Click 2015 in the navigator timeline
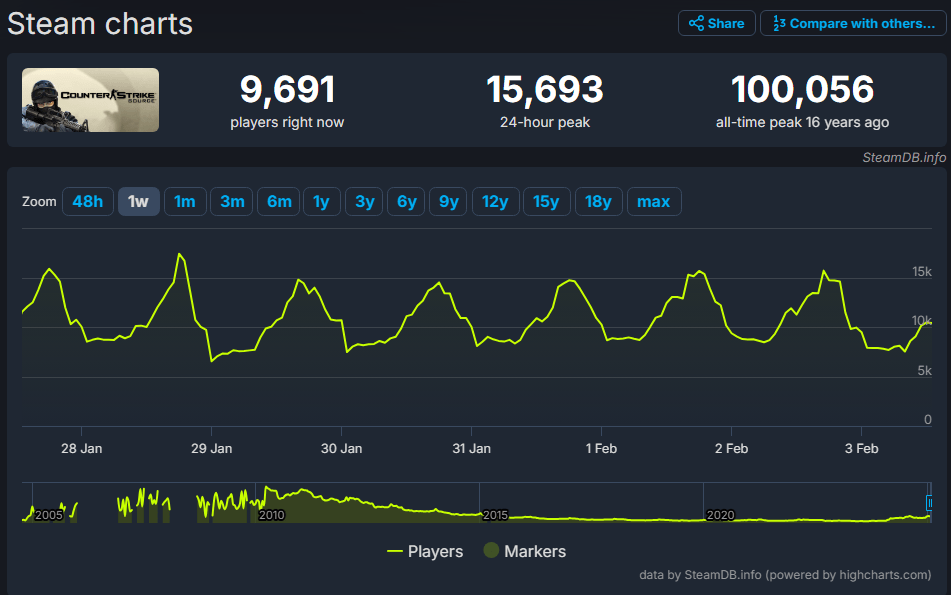The width and height of the screenshot is (951, 595). point(495,515)
